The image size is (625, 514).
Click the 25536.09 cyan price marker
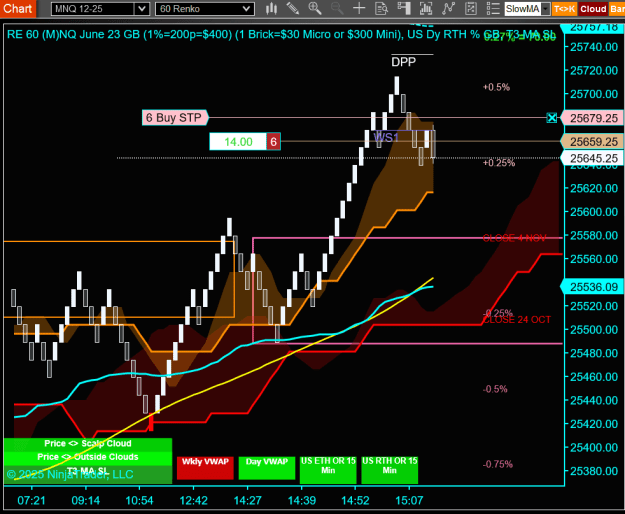[593, 287]
